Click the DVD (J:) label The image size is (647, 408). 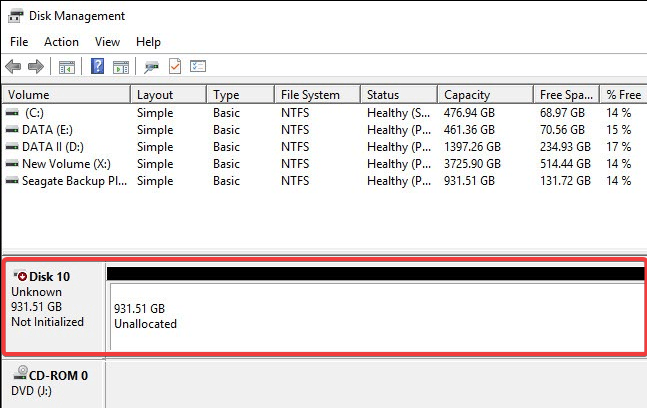[x=31, y=391]
